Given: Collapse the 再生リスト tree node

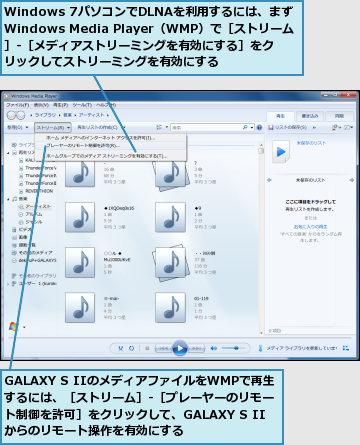Looking at the screenshot, I should [x=9, y=153].
